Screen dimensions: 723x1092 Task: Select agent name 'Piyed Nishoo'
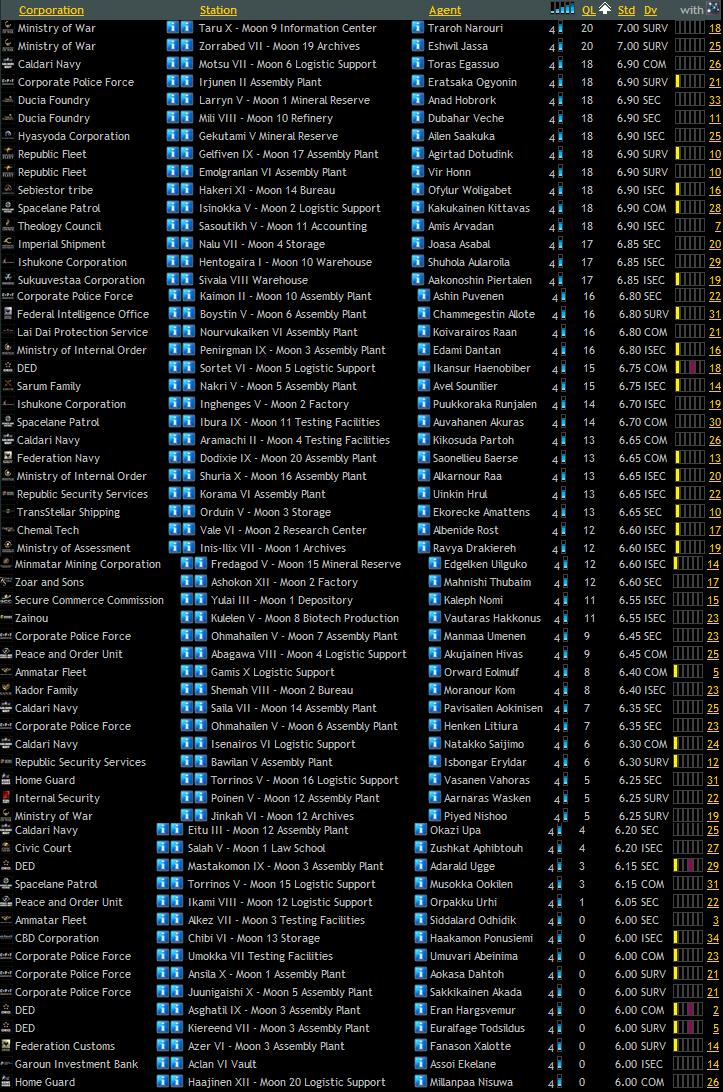476,816
